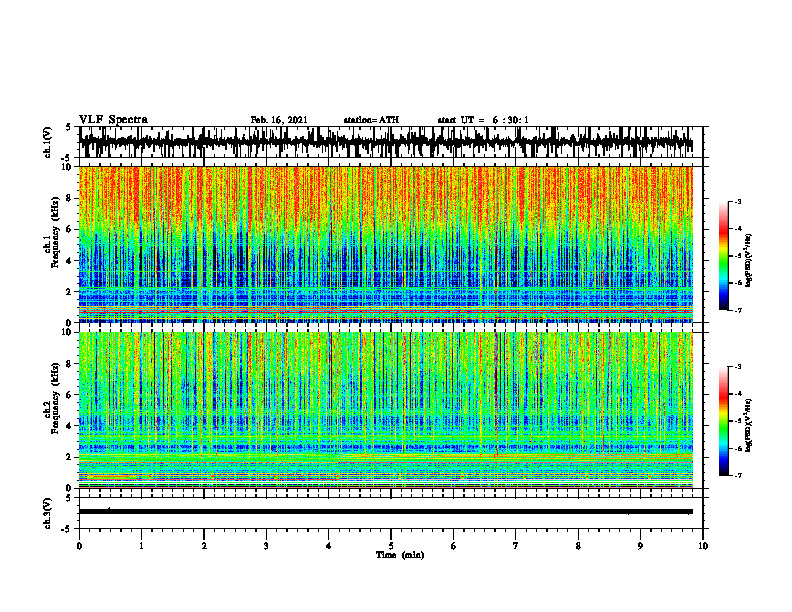This screenshot has width=792, height=612.
Task: Click the "ch.3(V)" axis label of the bottom panel
Action: click(48, 514)
